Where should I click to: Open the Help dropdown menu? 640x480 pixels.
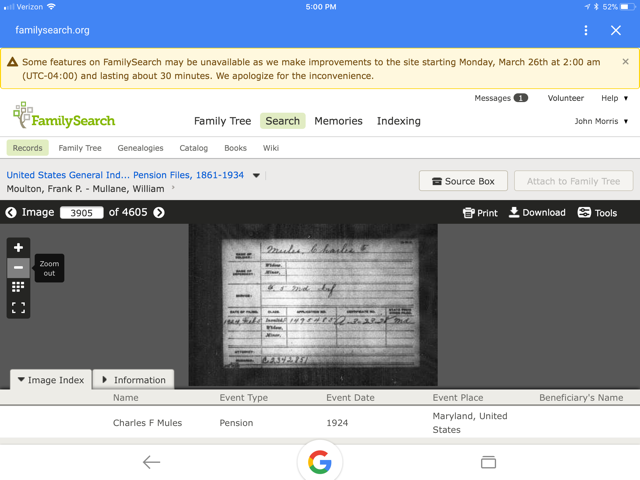point(614,98)
